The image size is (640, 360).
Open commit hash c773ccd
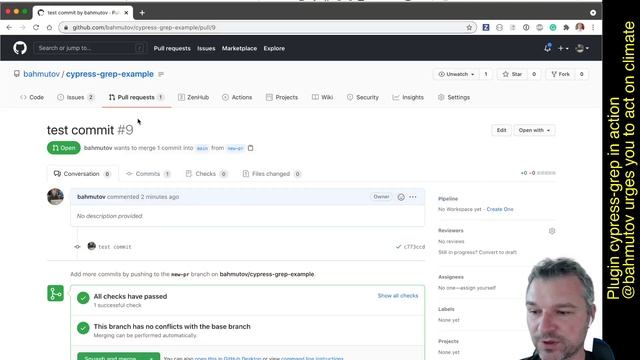point(414,247)
